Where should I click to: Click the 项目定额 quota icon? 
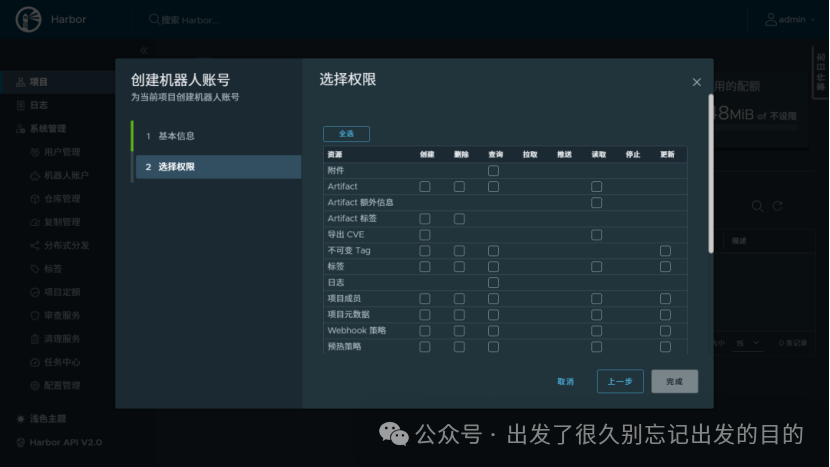[35, 292]
